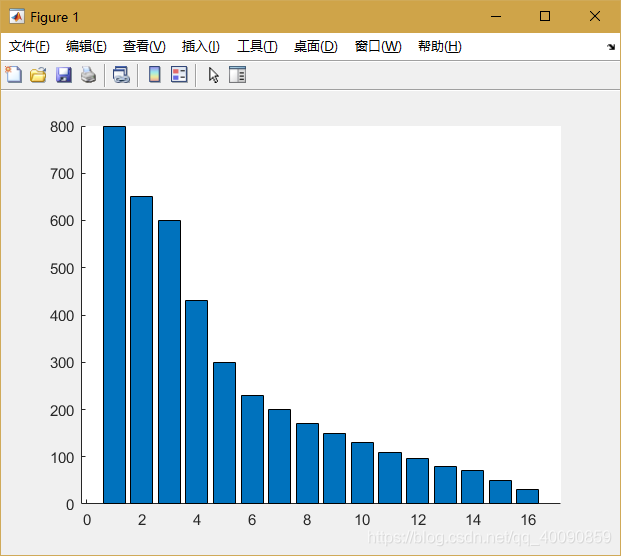This screenshot has width=621, height=556.
Task: Minimize the Figure 1 window
Action: 496,17
